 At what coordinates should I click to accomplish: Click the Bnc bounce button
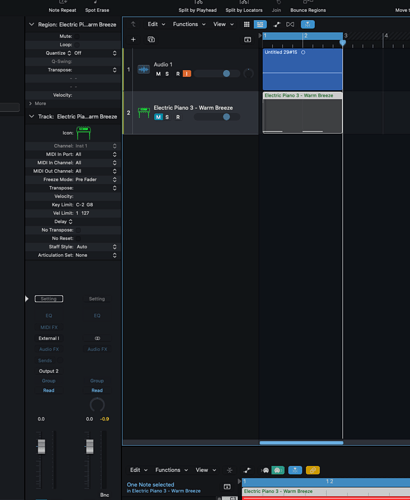click(104, 495)
